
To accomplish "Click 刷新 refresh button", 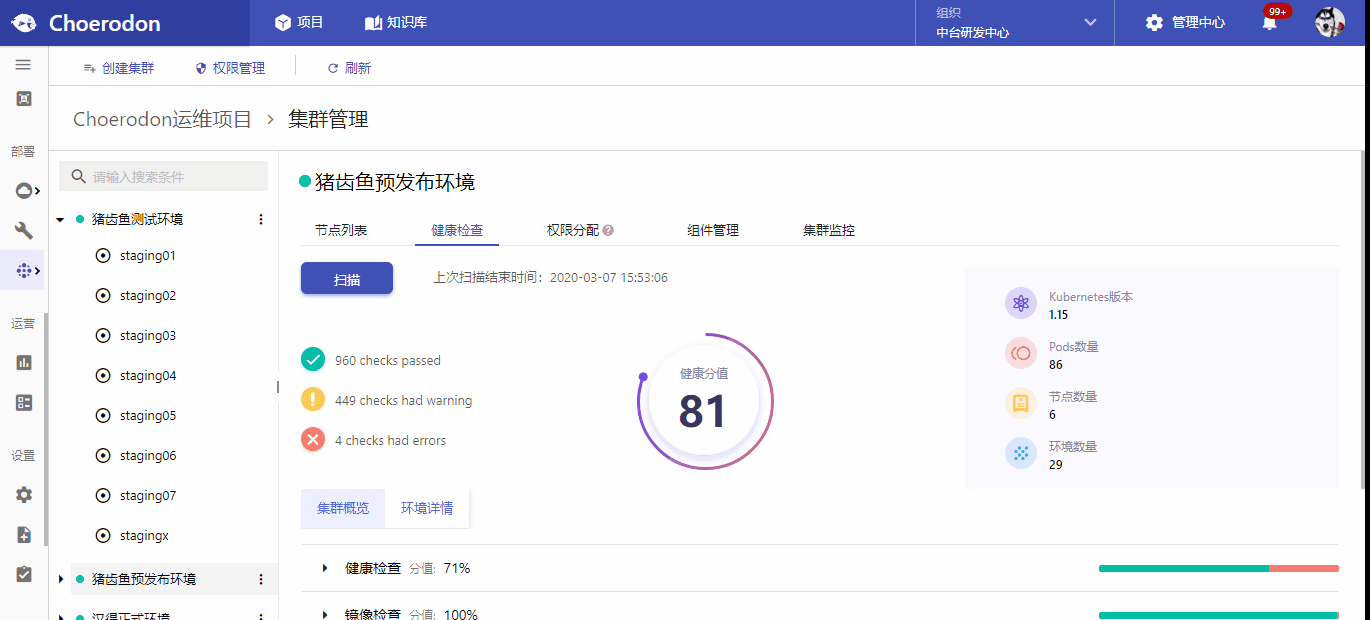I will (x=349, y=68).
